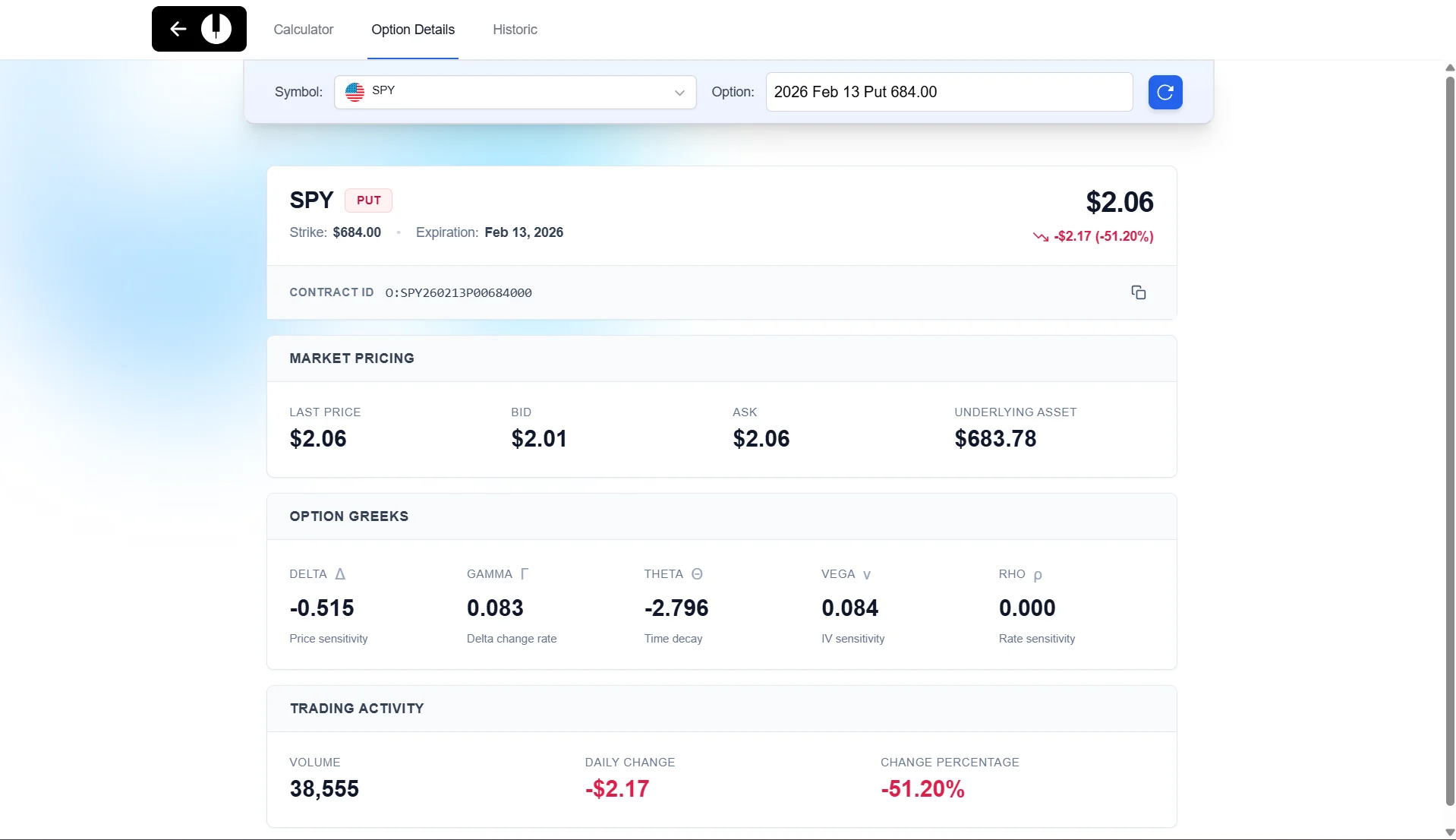The image size is (1456, 840).
Task: Click the Gamma symbol icon
Action: [x=524, y=574]
